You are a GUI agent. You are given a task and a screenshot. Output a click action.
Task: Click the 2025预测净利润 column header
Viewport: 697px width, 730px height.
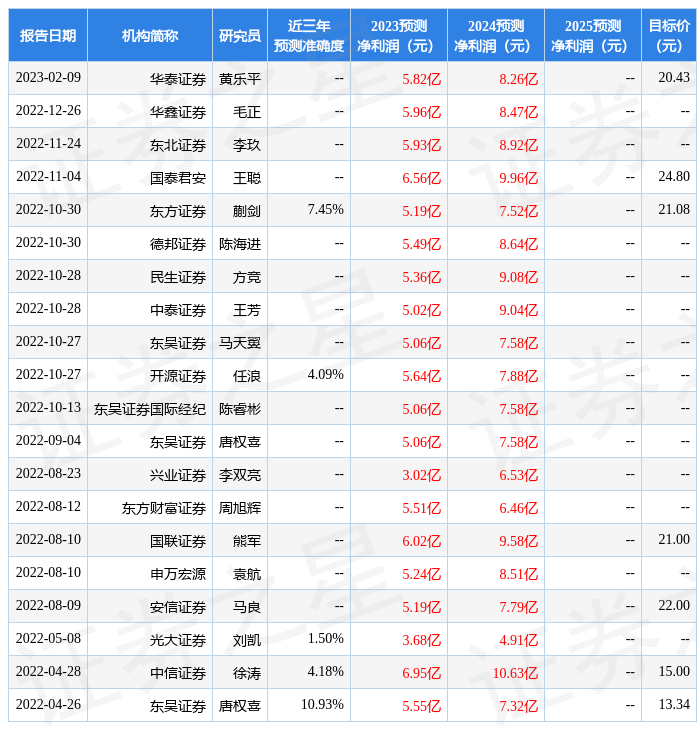point(593,36)
